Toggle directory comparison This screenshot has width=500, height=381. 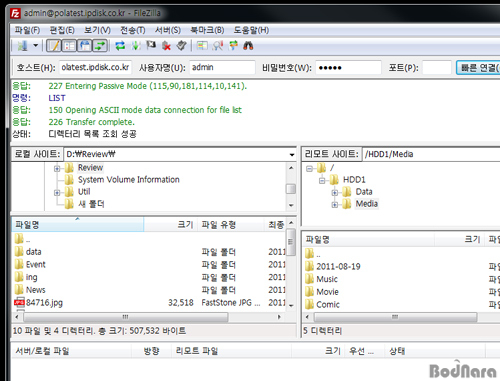pyautogui.click(x=218, y=45)
